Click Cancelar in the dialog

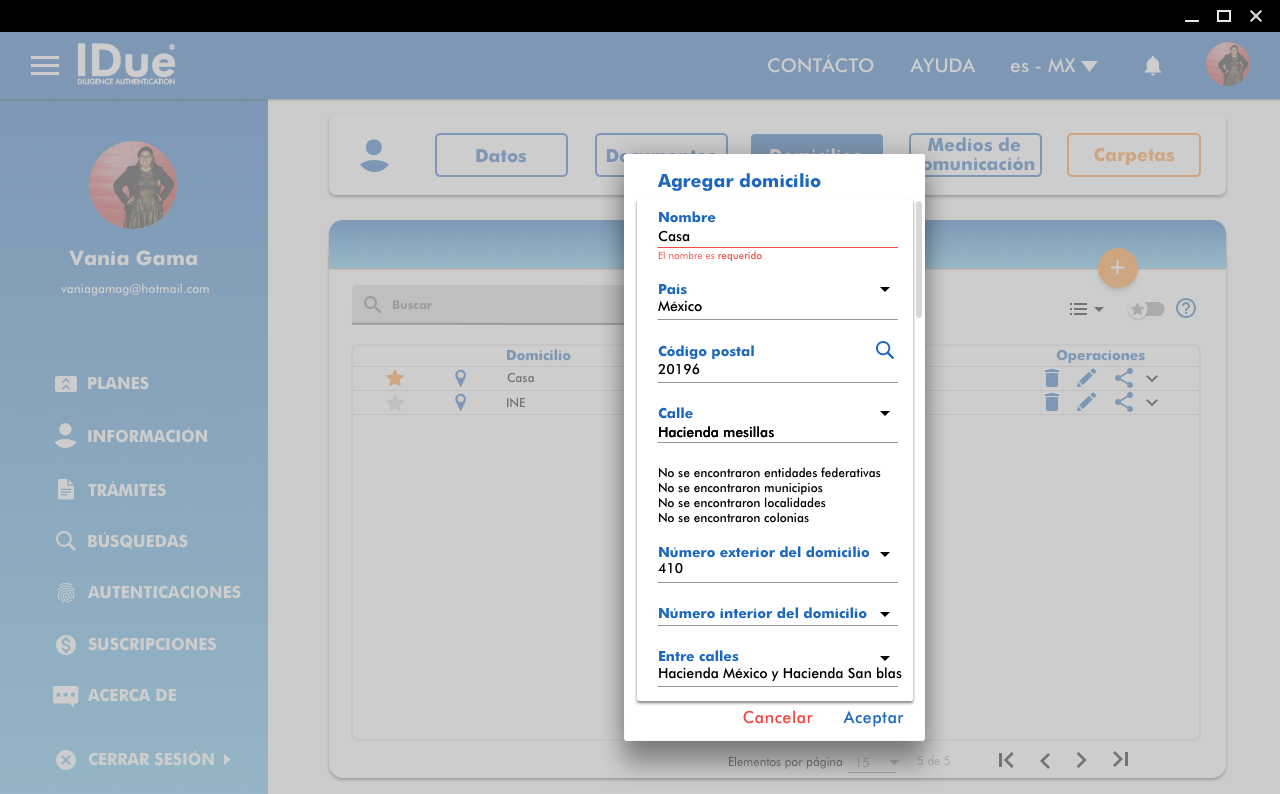(777, 717)
